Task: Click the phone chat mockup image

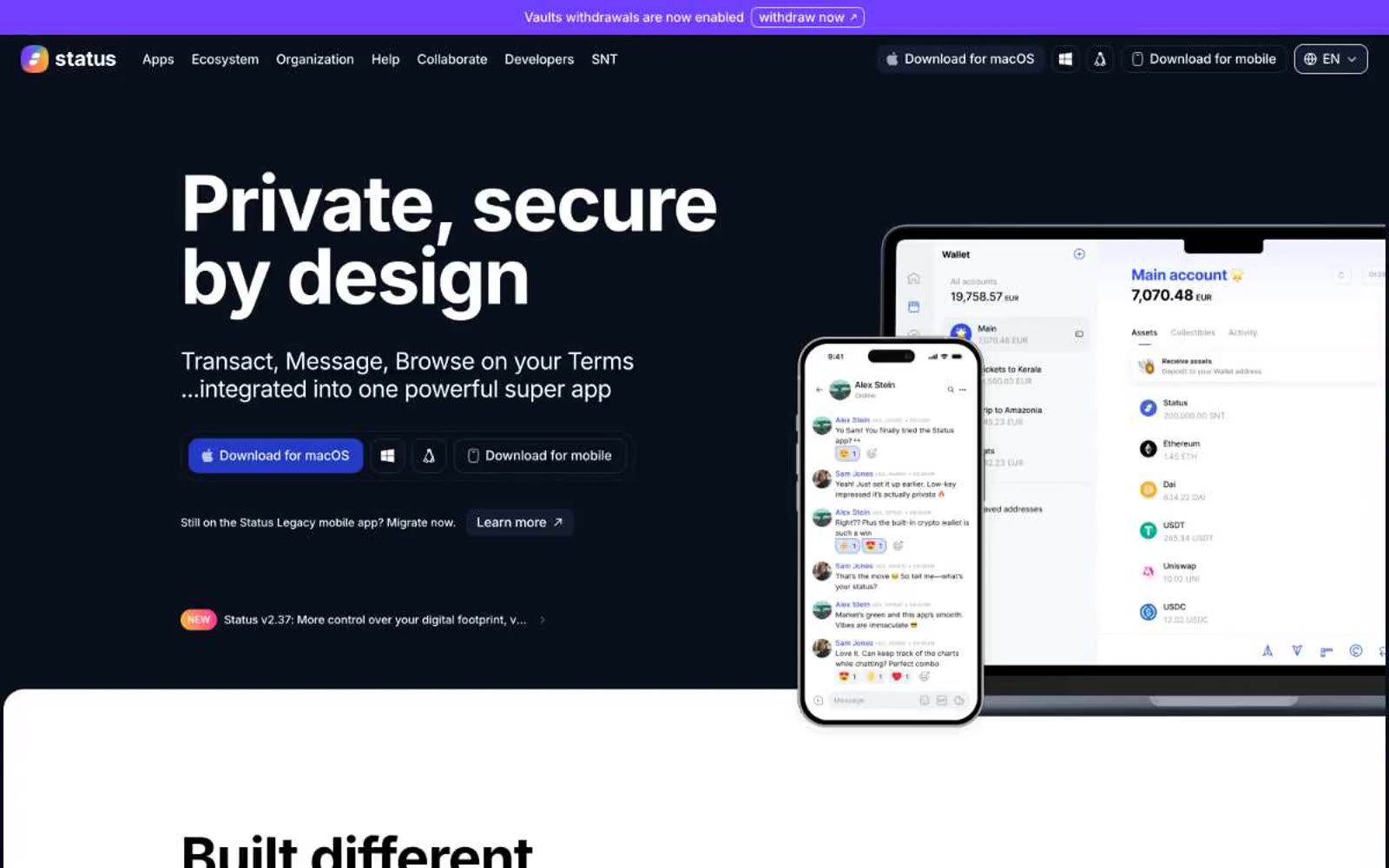Action: pyautogui.click(x=890, y=531)
